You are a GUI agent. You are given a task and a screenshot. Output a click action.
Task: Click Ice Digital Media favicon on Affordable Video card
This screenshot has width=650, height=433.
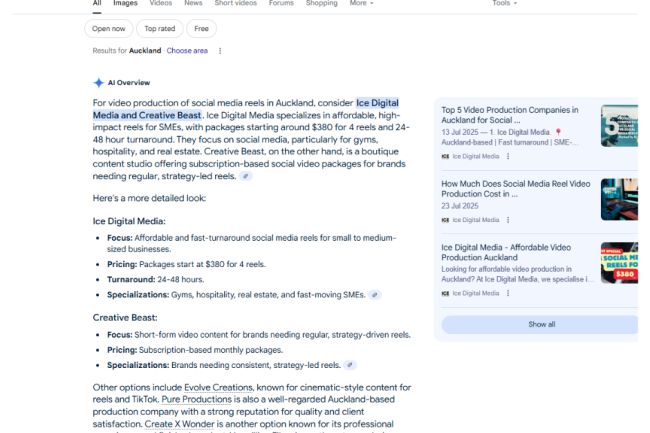(x=445, y=293)
